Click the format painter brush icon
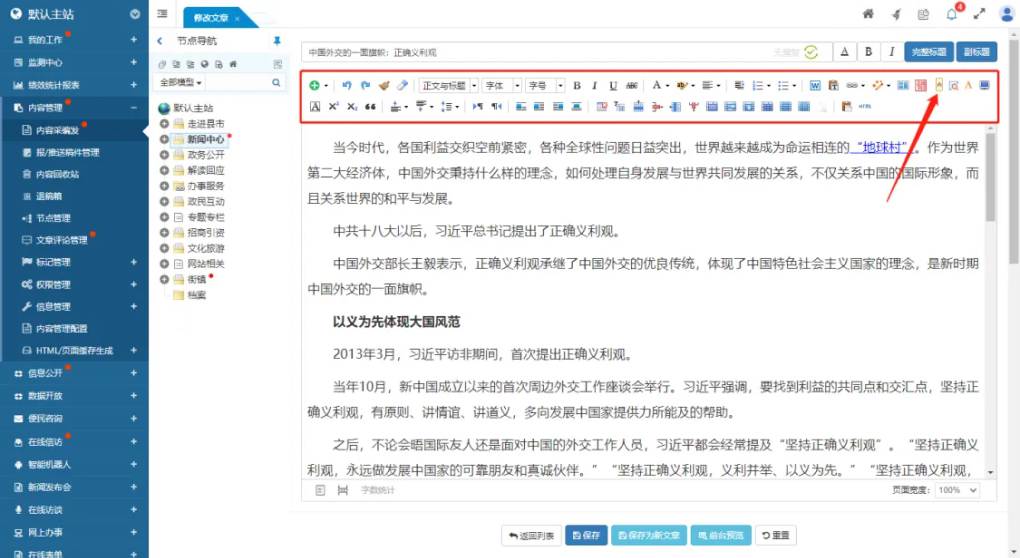 pyautogui.click(x=383, y=86)
